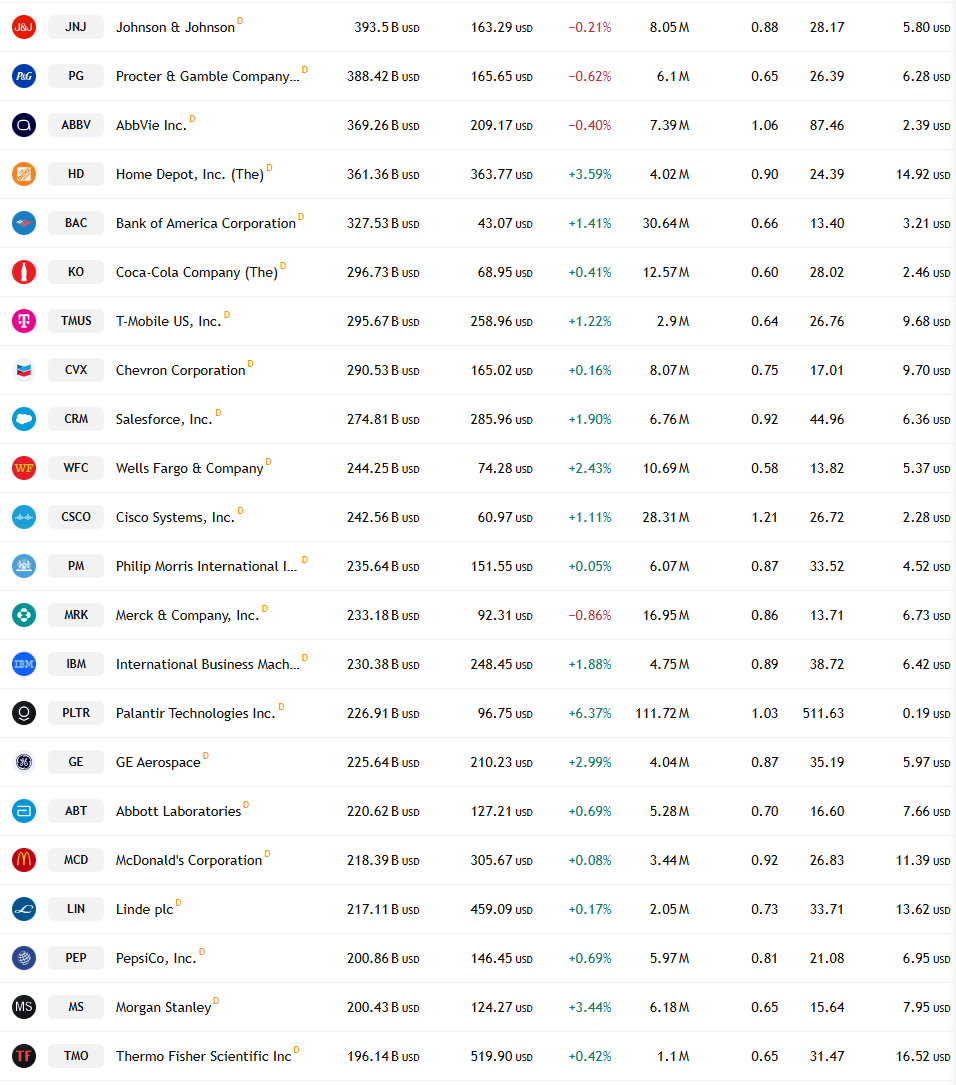Image resolution: width=956 pixels, height=1085 pixels.
Task: Open Johnson & Johnson company link
Action: pos(175,28)
